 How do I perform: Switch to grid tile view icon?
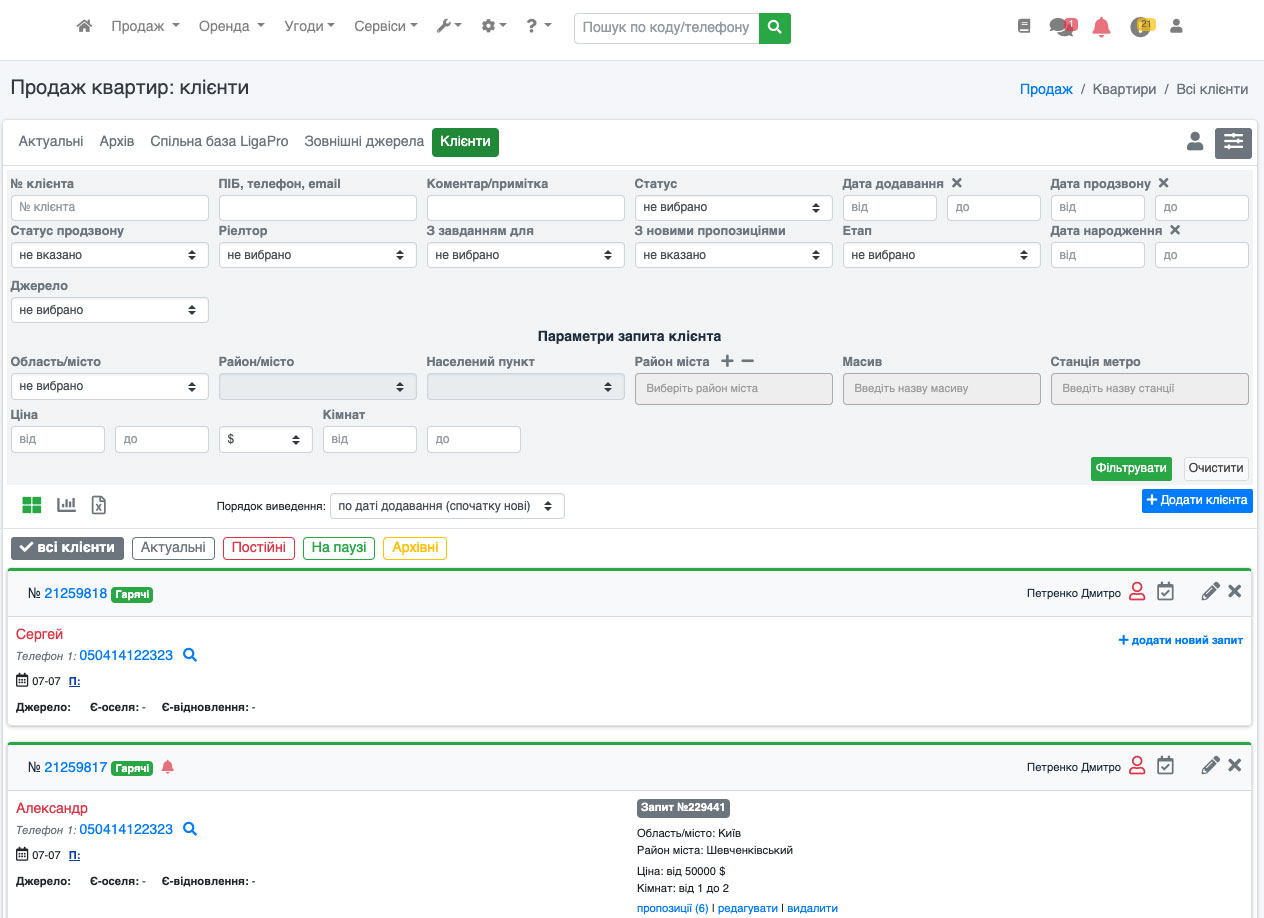(32, 505)
